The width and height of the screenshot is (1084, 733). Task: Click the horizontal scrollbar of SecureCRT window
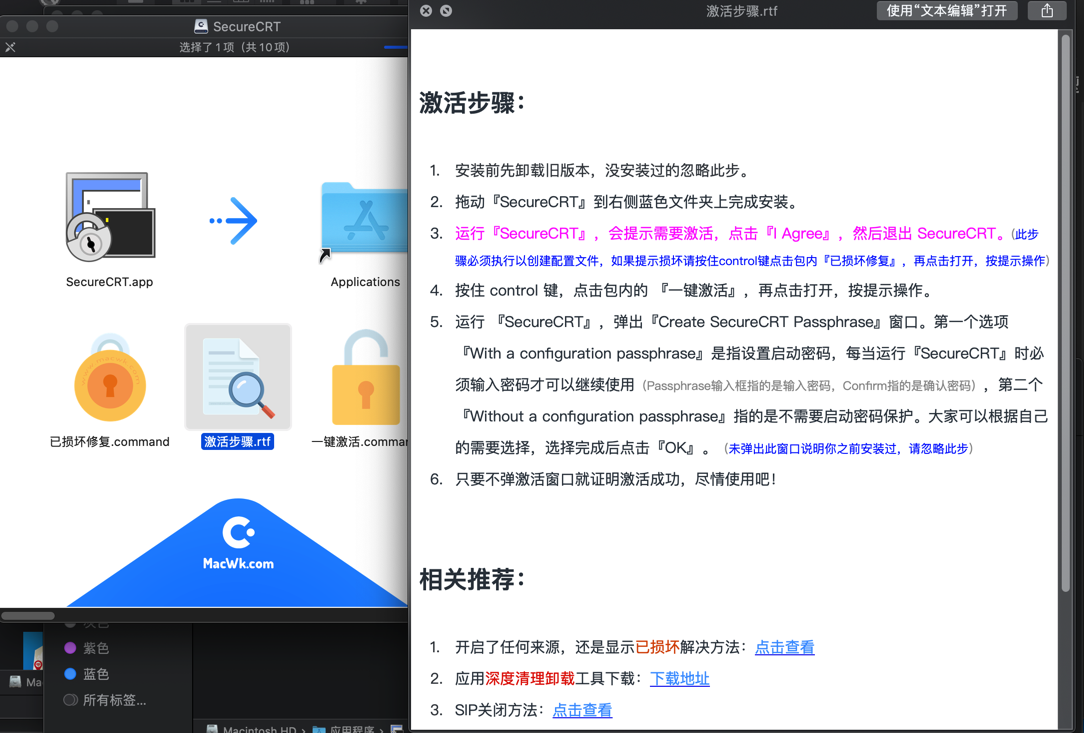[28, 615]
